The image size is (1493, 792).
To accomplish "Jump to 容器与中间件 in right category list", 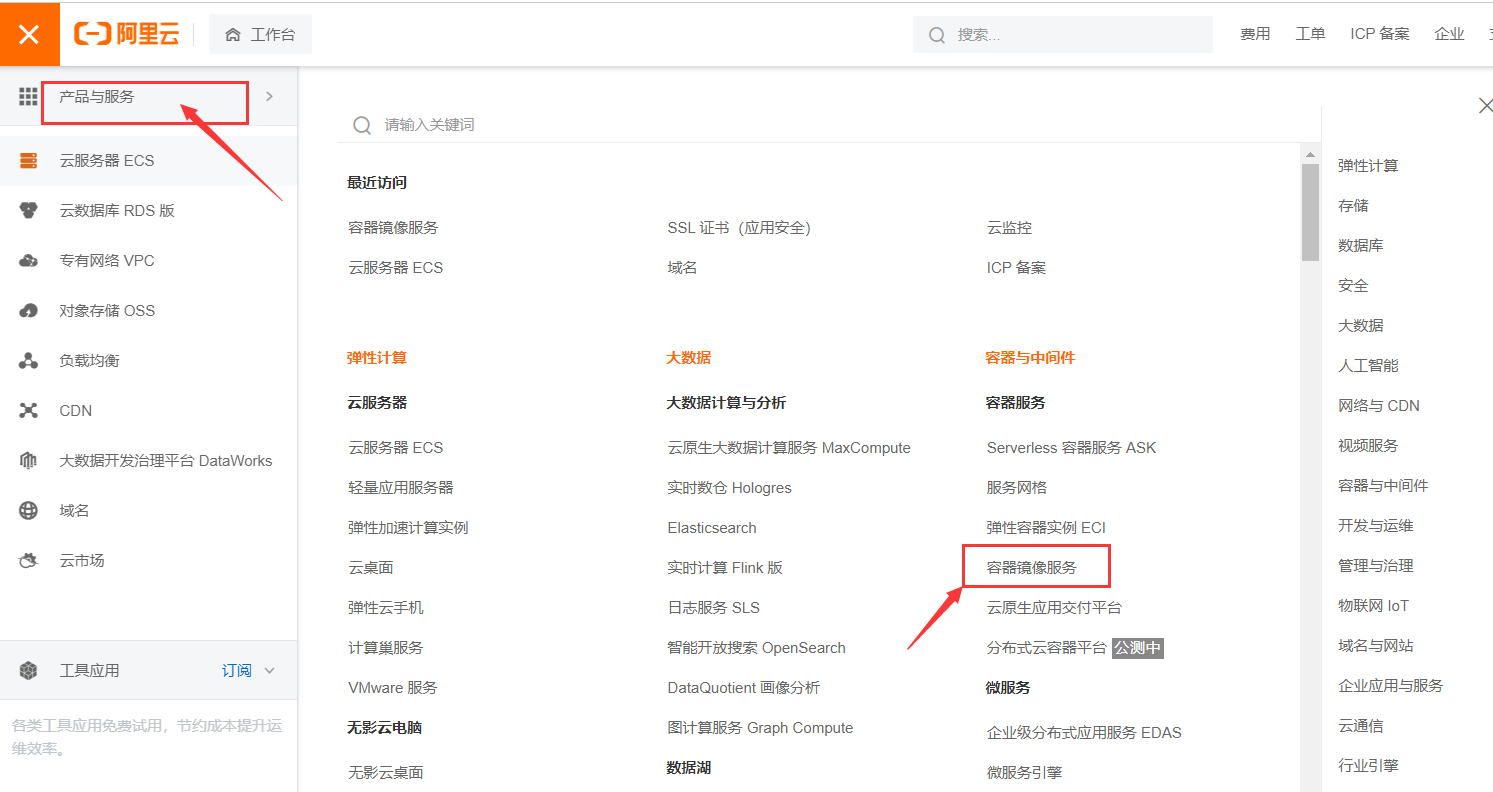I will 1383,486.
